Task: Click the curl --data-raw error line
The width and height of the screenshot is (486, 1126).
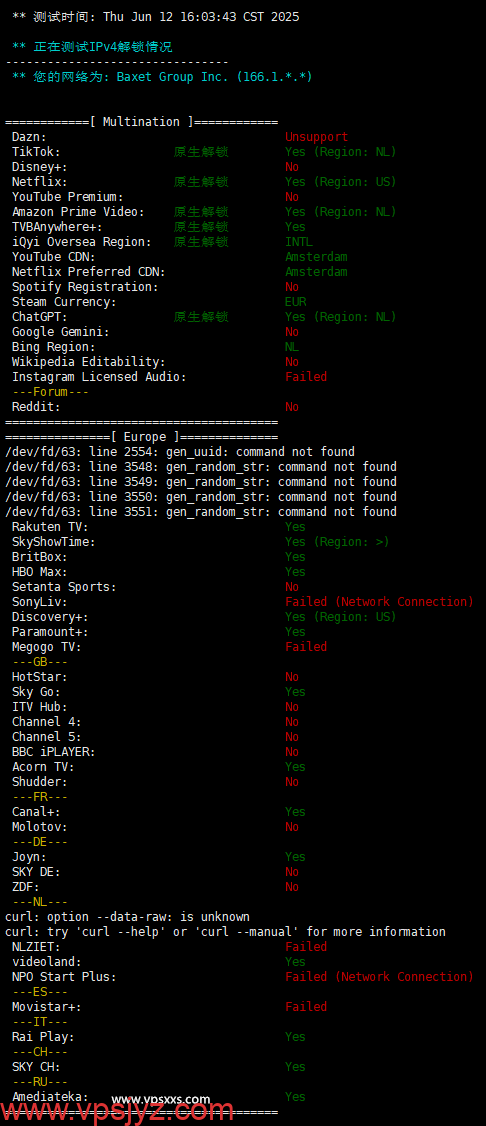Action: tap(128, 917)
